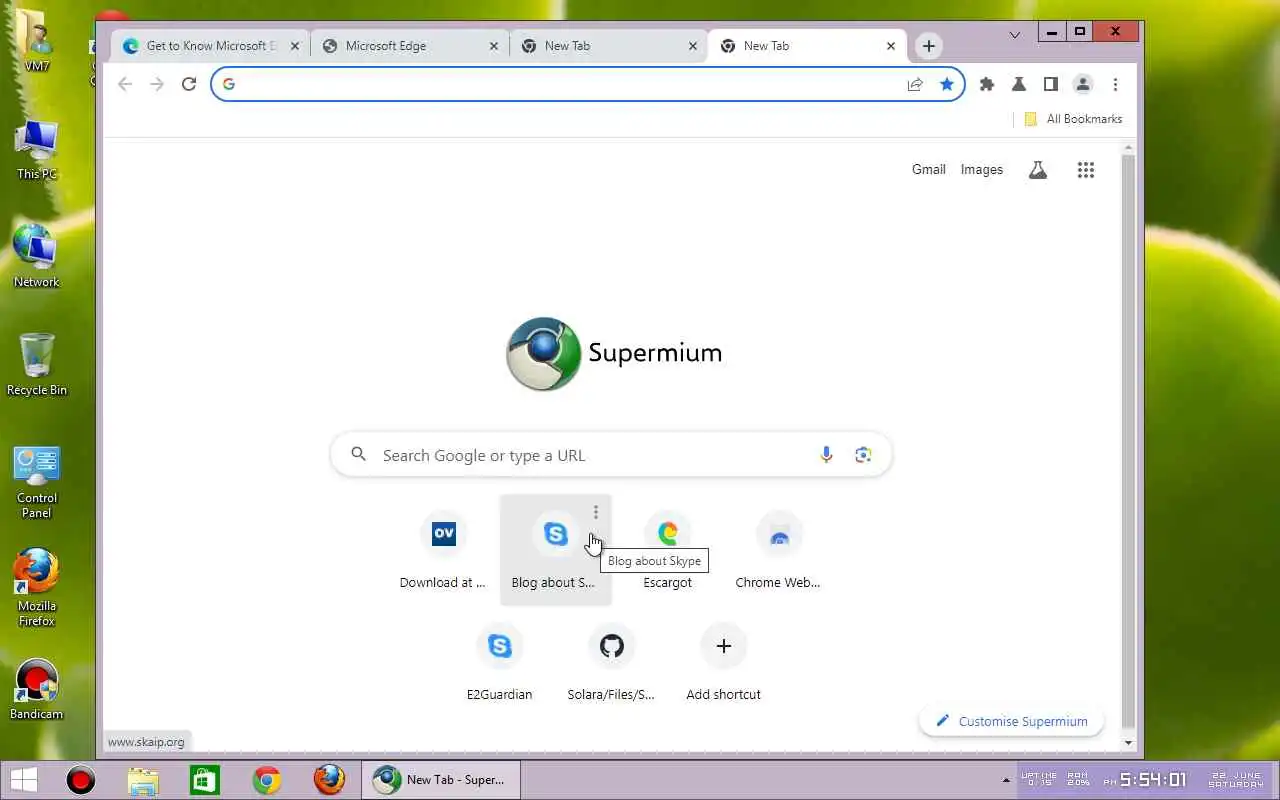Image resolution: width=1280 pixels, height=800 pixels.
Task: Start voice search with microphone icon
Action: [826, 455]
